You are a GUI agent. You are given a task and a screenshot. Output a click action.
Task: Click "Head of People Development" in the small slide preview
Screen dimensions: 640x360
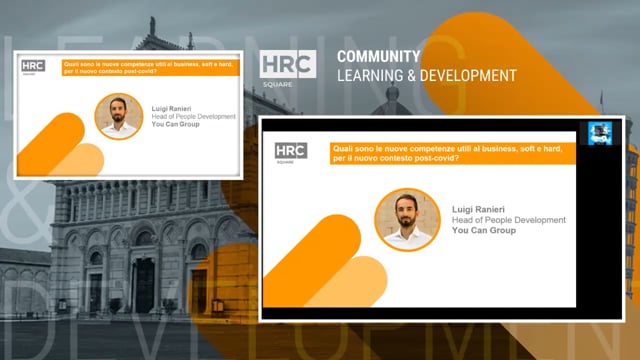click(x=193, y=116)
